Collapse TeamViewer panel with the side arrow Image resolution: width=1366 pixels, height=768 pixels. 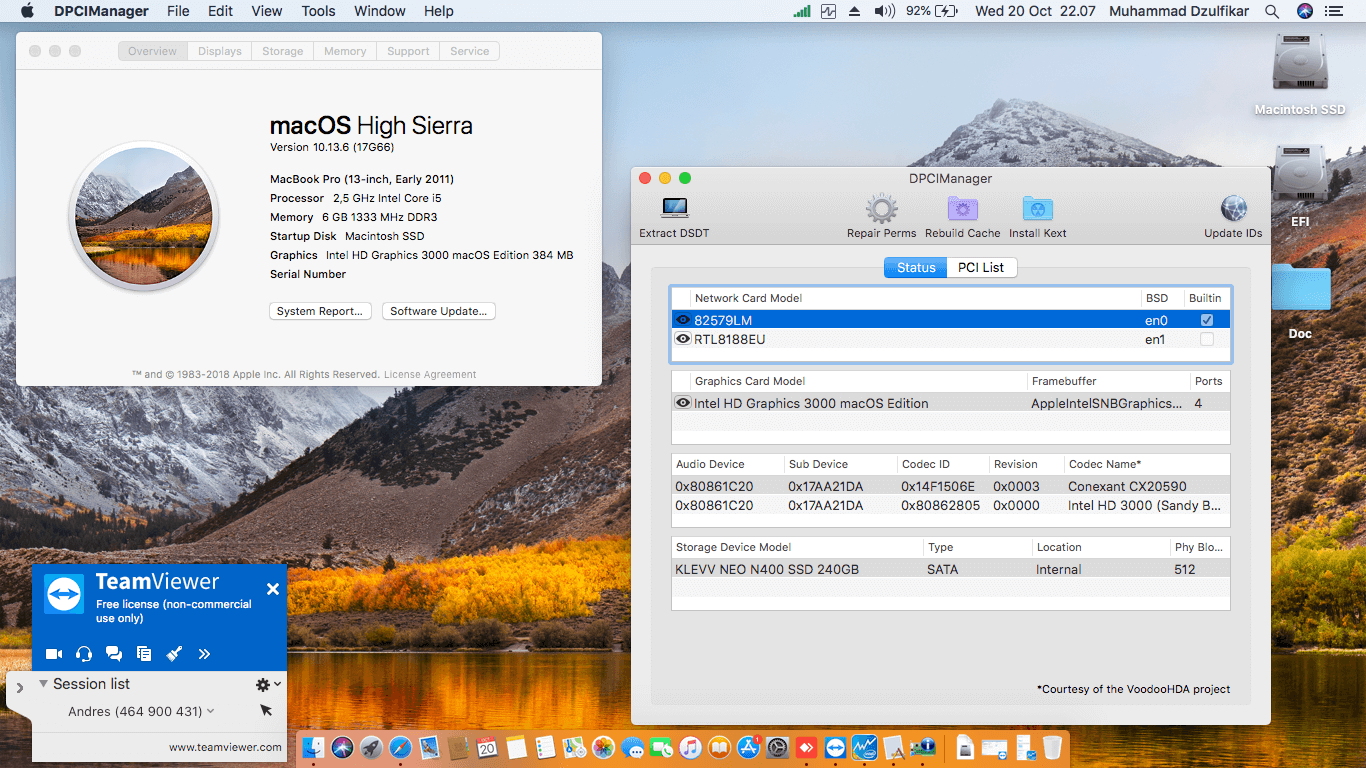pos(20,688)
